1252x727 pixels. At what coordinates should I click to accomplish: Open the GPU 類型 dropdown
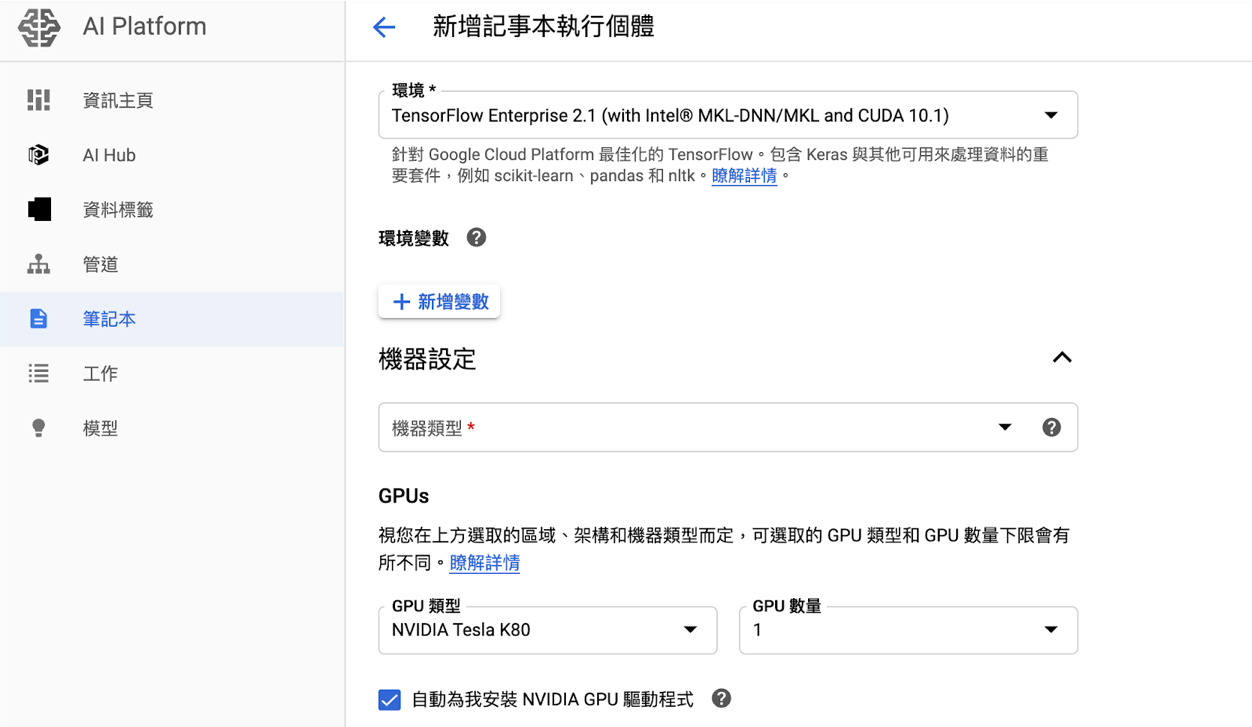click(x=548, y=630)
